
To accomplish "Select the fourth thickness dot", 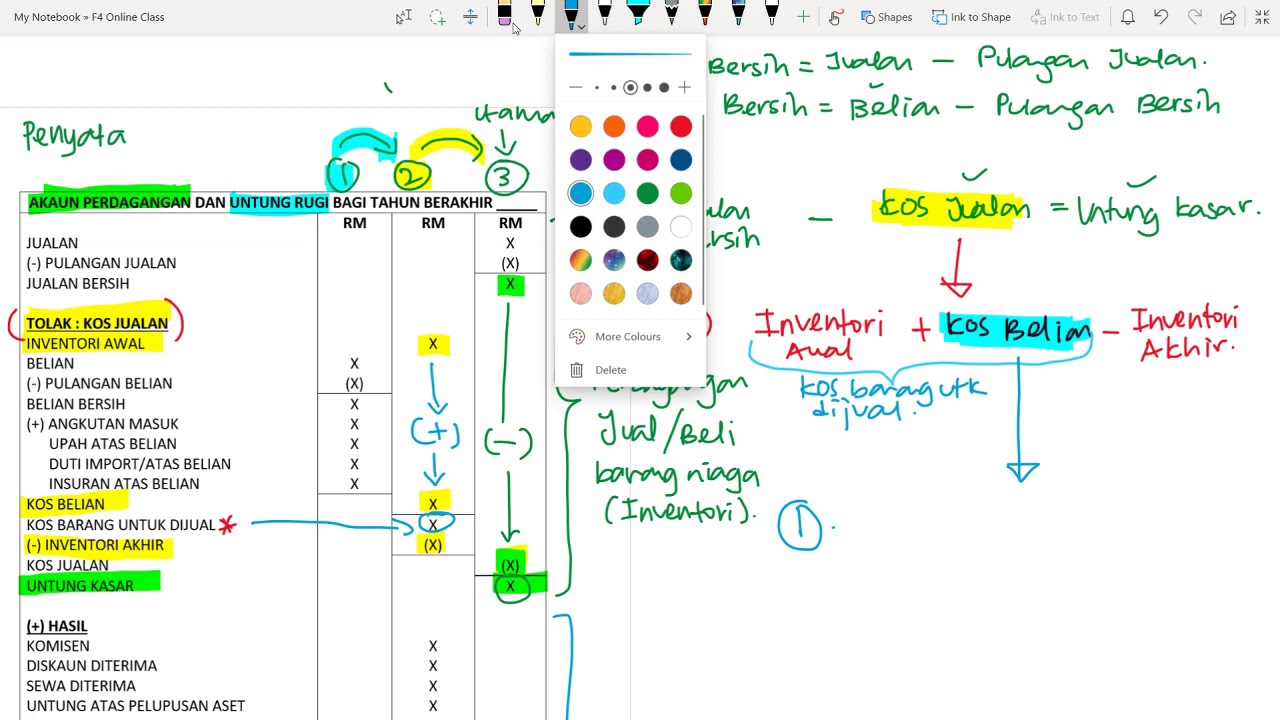I will pyautogui.click(x=647, y=88).
